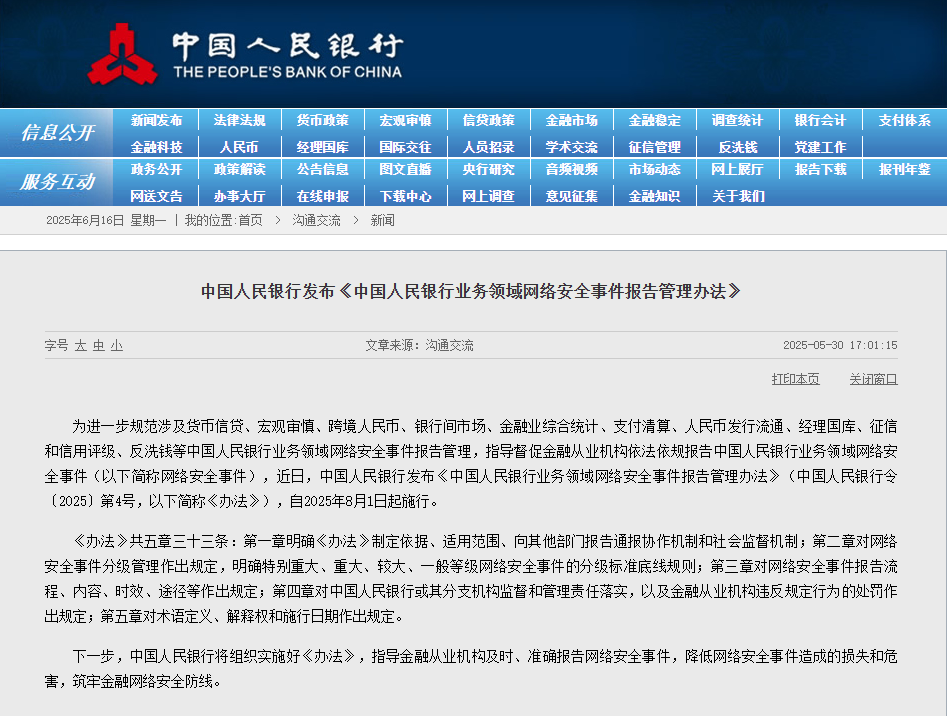Open the 党建工作 page
The image size is (948, 716).
(x=820, y=146)
